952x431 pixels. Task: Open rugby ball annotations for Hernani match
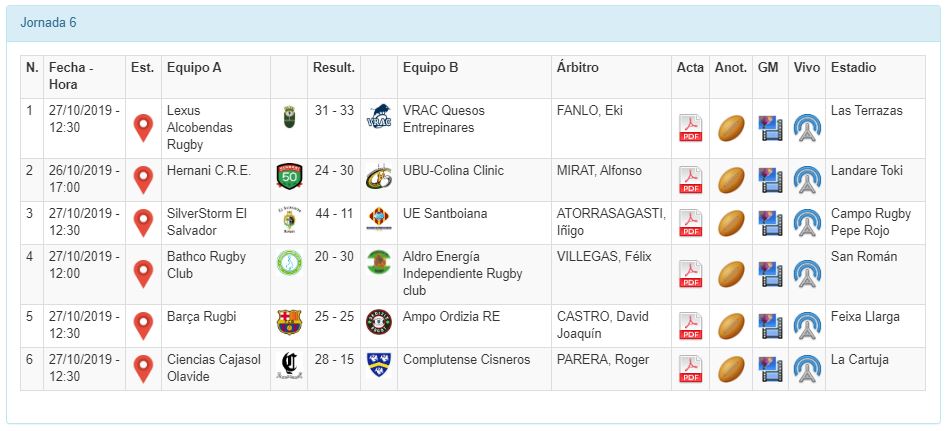pyautogui.click(x=731, y=180)
